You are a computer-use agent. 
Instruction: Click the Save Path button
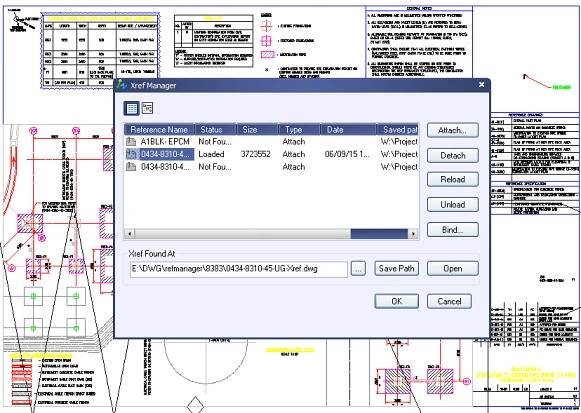click(x=396, y=269)
